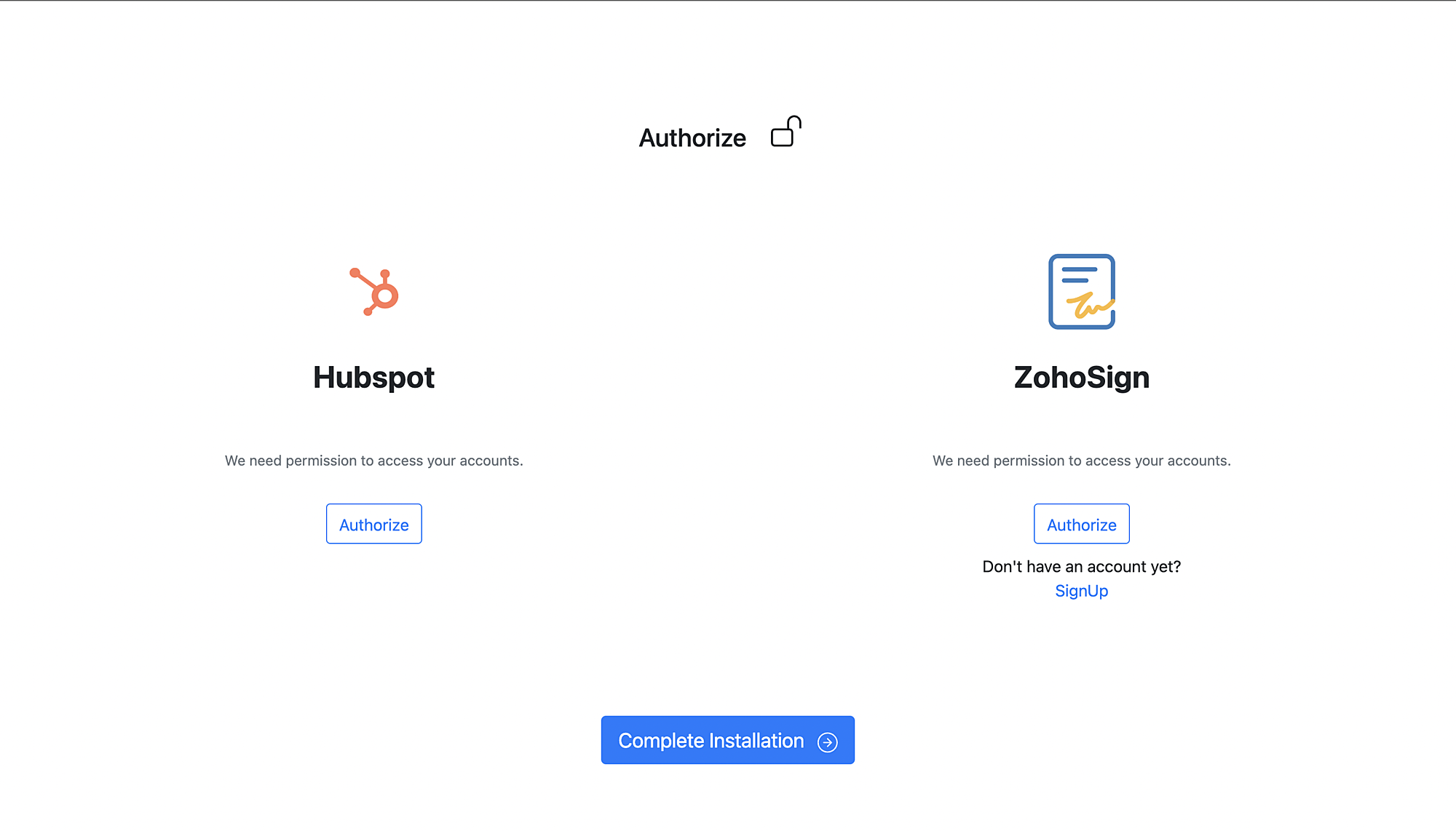Image resolution: width=1456 pixels, height=831 pixels.
Task: Open the SignUp link for ZohoSign
Action: tap(1082, 591)
